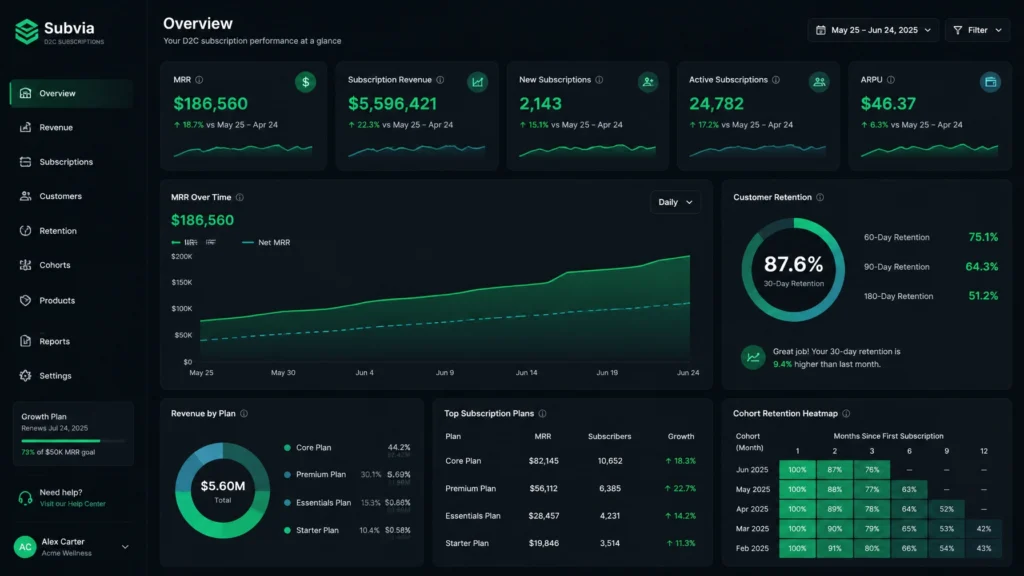This screenshot has width=1024, height=576.
Task: Click the info icon next to MRR
Action: (x=199, y=80)
